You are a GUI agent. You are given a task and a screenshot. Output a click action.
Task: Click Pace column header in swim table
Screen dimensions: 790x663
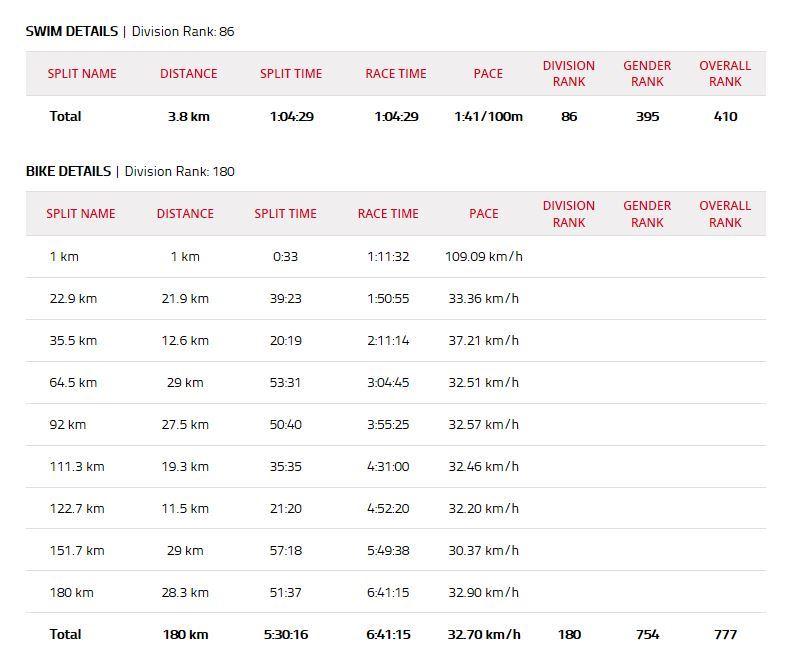[x=488, y=74]
